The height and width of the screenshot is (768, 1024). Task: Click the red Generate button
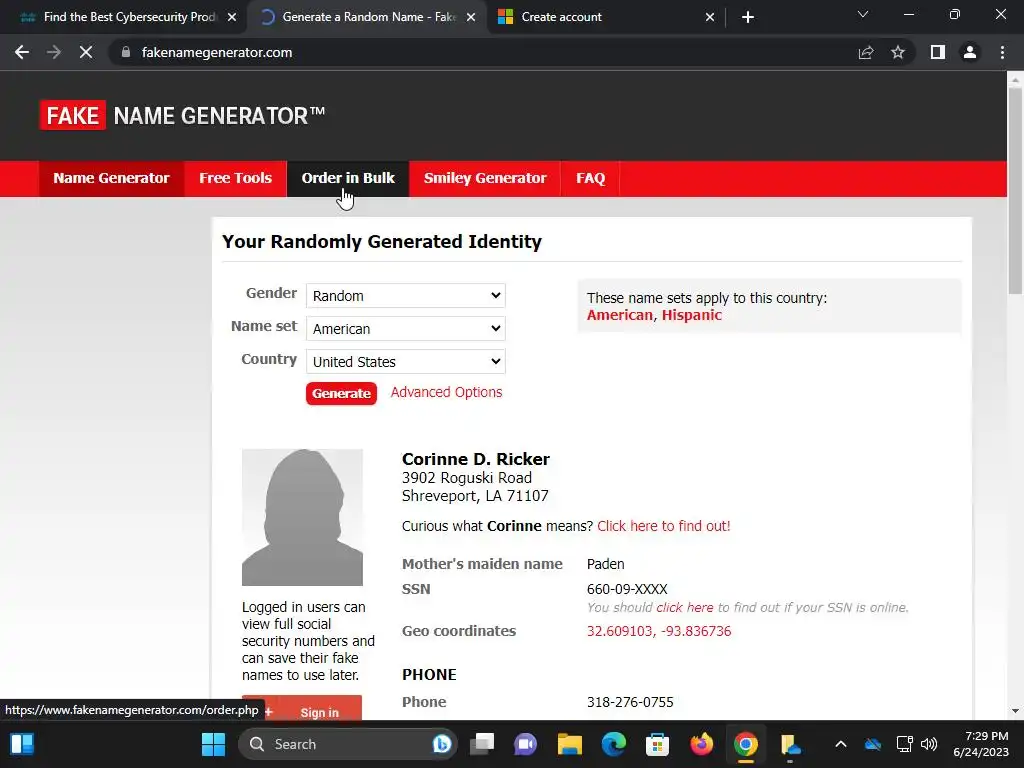pyautogui.click(x=342, y=393)
